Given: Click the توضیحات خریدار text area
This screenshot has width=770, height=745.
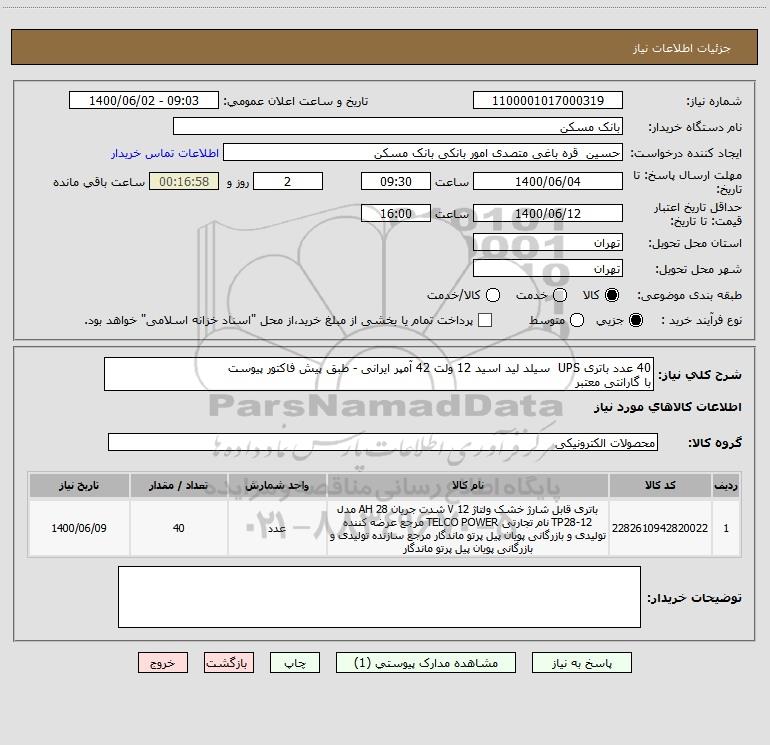Looking at the screenshot, I should pyautogui.click(x=379, y=597).
